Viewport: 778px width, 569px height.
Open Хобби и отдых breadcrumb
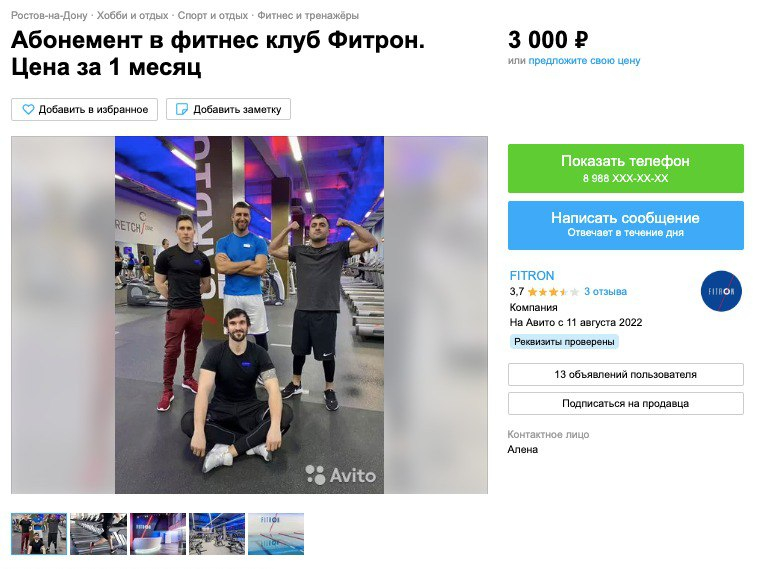tap(132, 15)
